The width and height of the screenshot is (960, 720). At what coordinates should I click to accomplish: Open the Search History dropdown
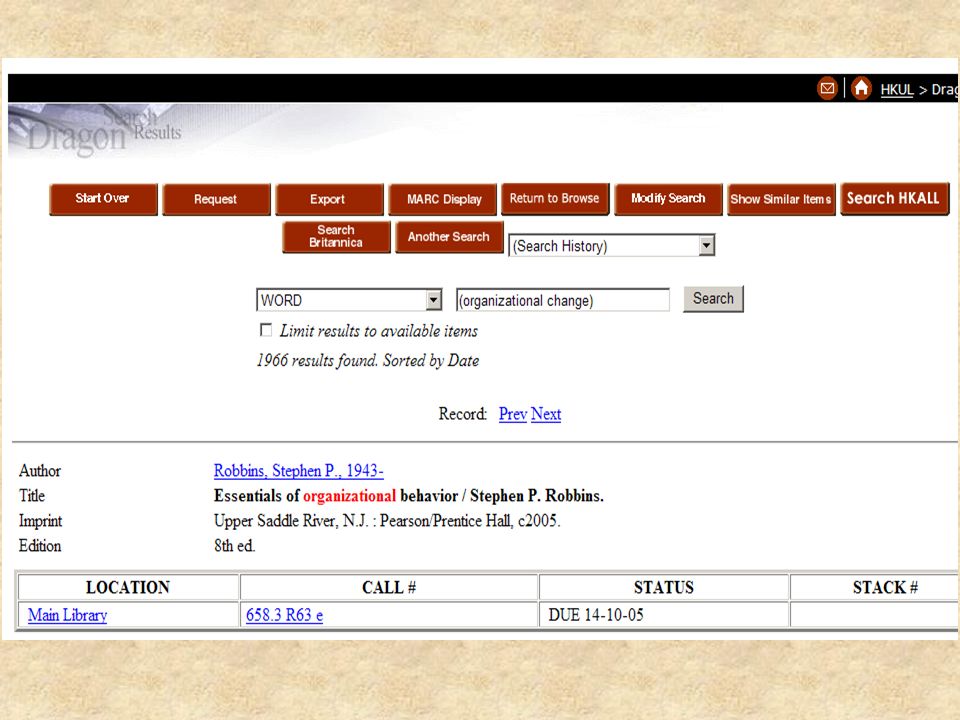coord(612,246)
